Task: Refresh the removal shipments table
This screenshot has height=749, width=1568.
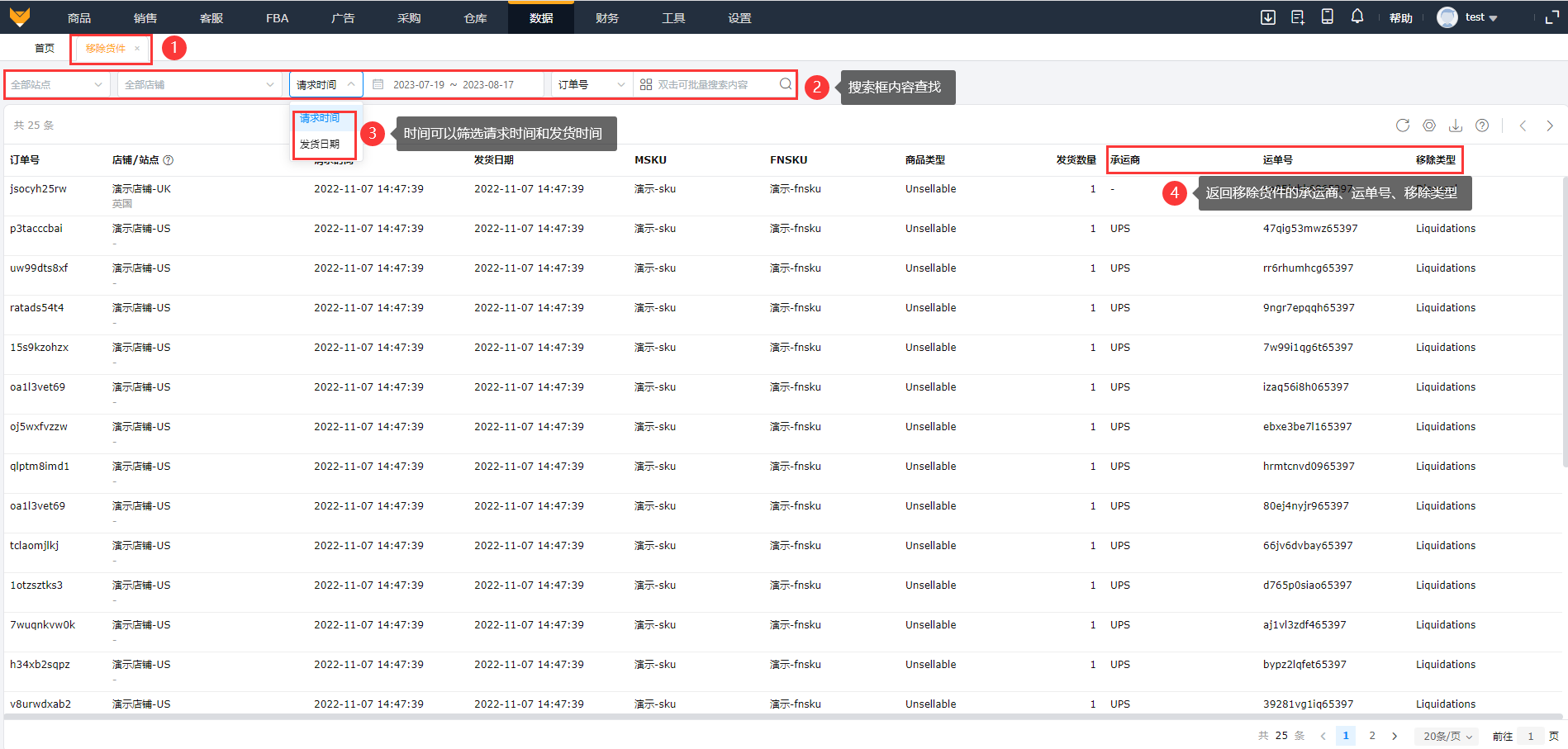Action: tap(1402, 126)
